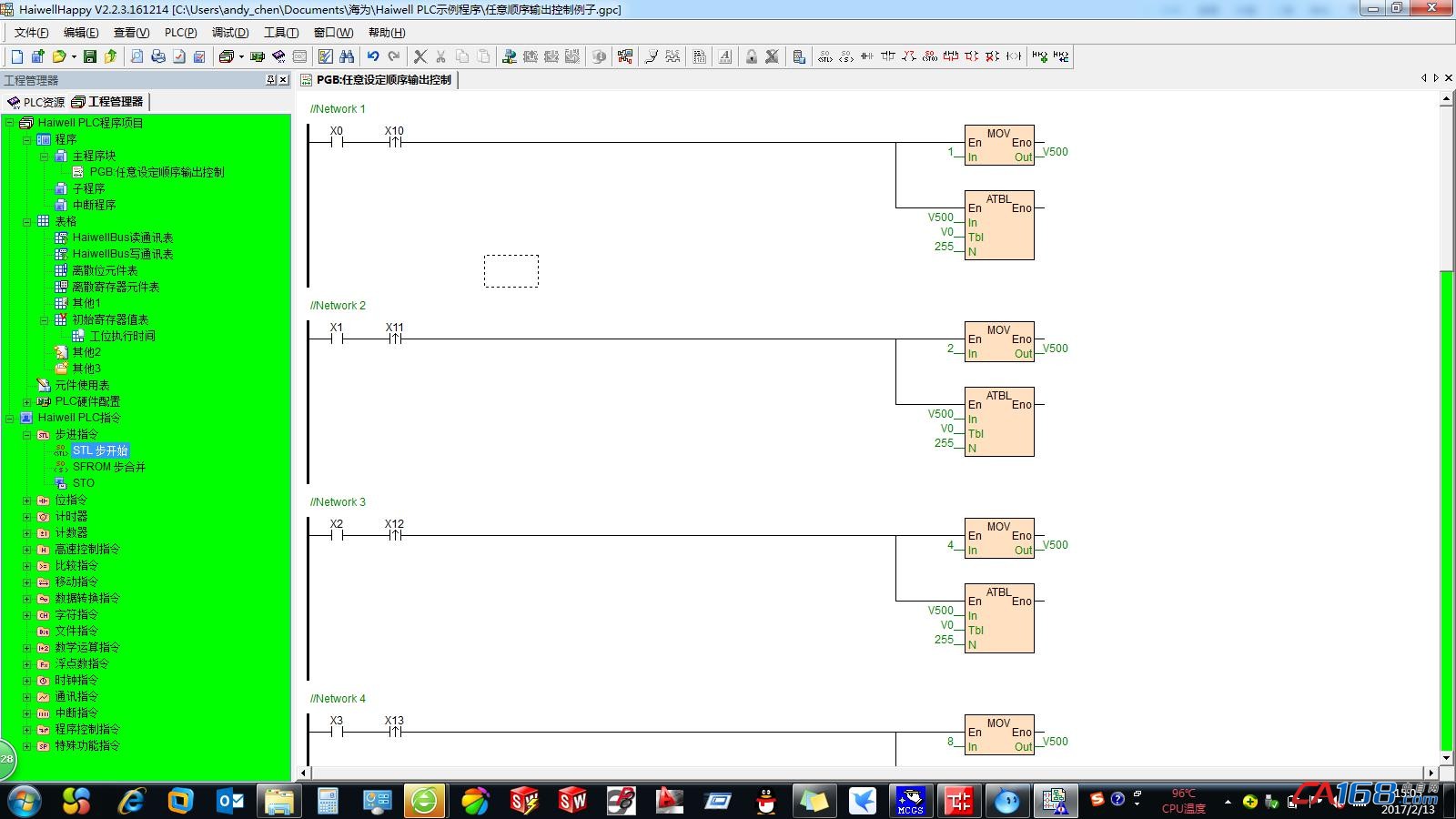Collapse the 程序 tree node
The width and height of the screenshot is (1456, 819).
pyautogui.click(x=27, y=139)
